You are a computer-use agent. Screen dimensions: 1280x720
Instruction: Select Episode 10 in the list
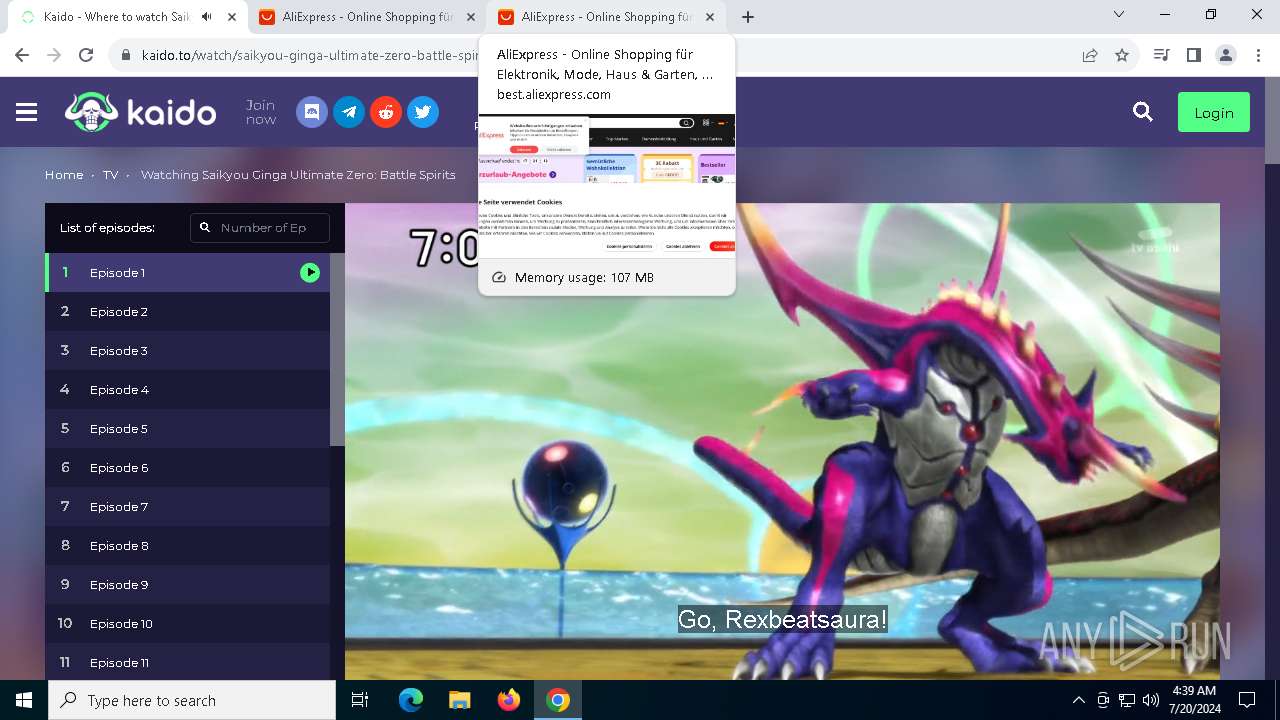tap(187, 623)
